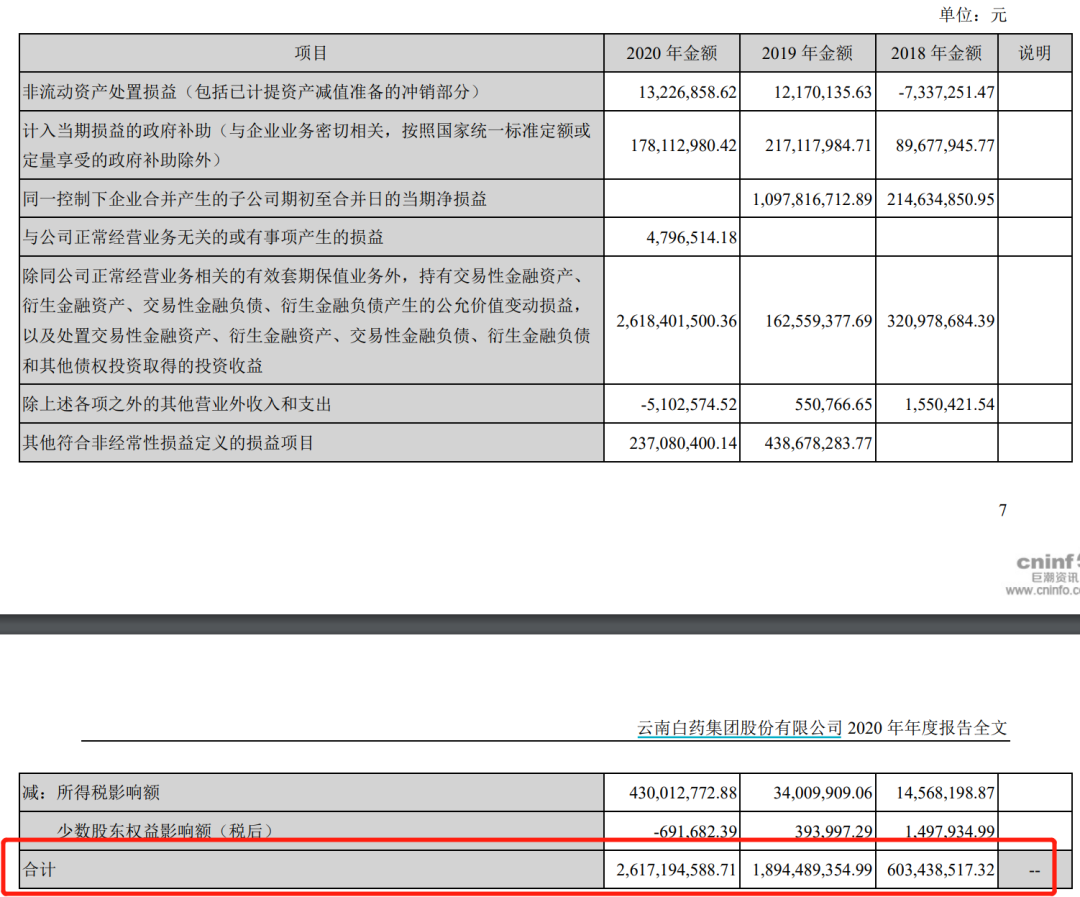Select value 12,170,135.63
This screenshot has height=897, width=1080.
822,92
